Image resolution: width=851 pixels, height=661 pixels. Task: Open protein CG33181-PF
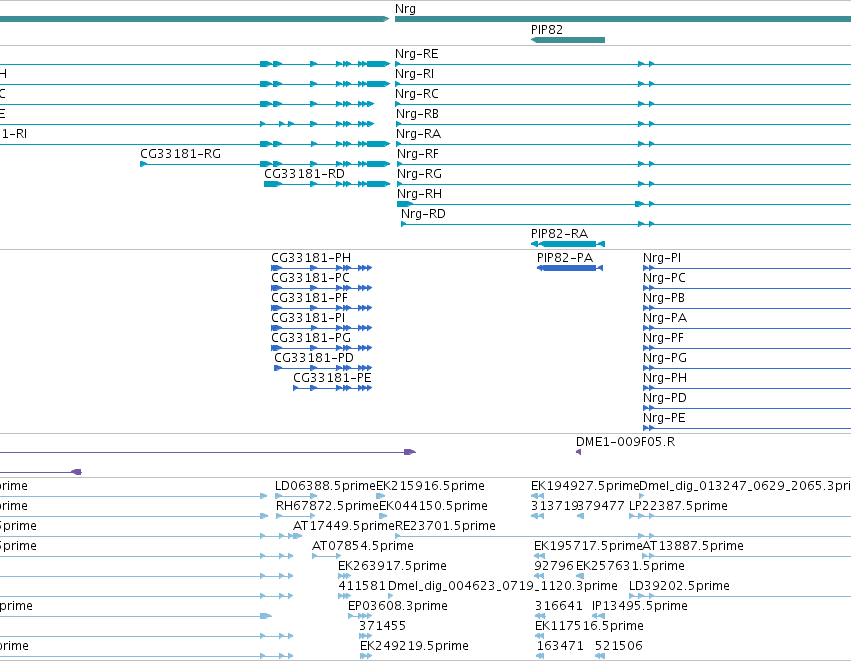[309, 298]
